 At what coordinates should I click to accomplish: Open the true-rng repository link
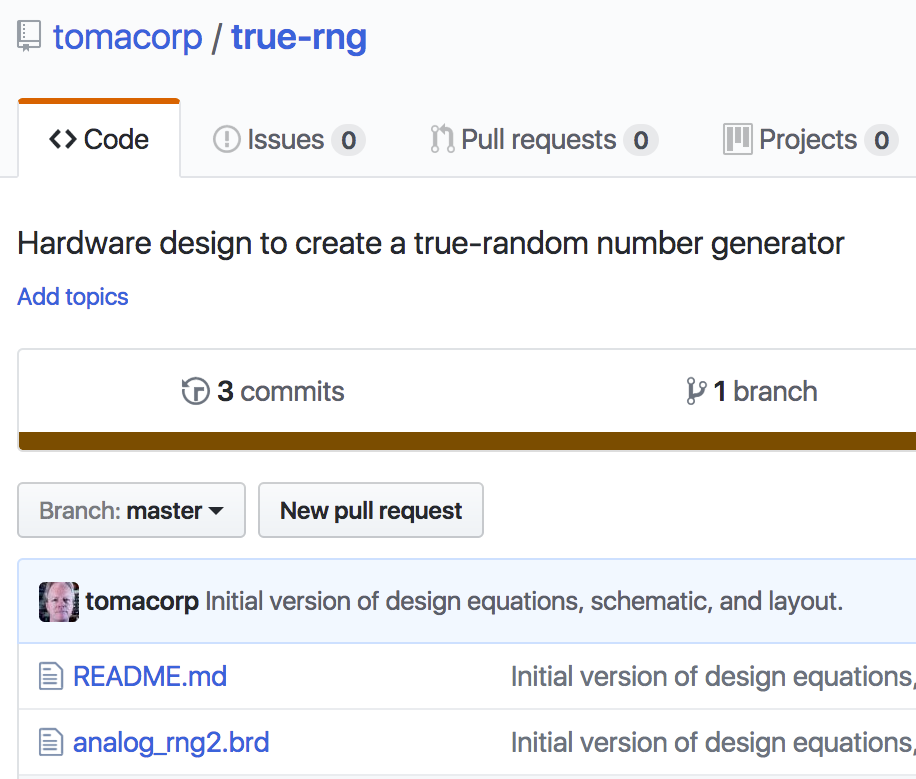tap(299, 39)
